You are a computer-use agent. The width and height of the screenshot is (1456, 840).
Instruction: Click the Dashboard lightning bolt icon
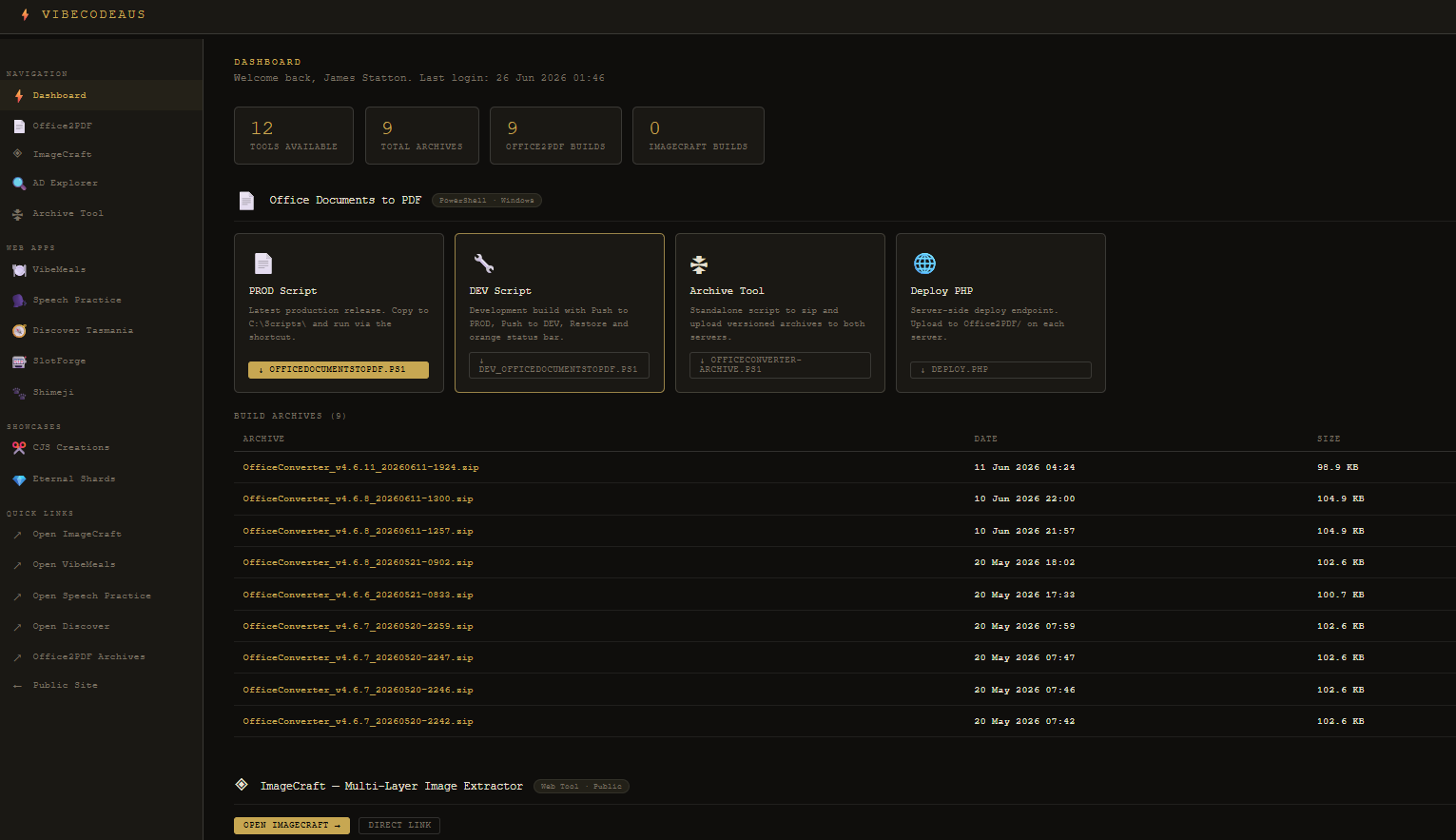[19, 96]
